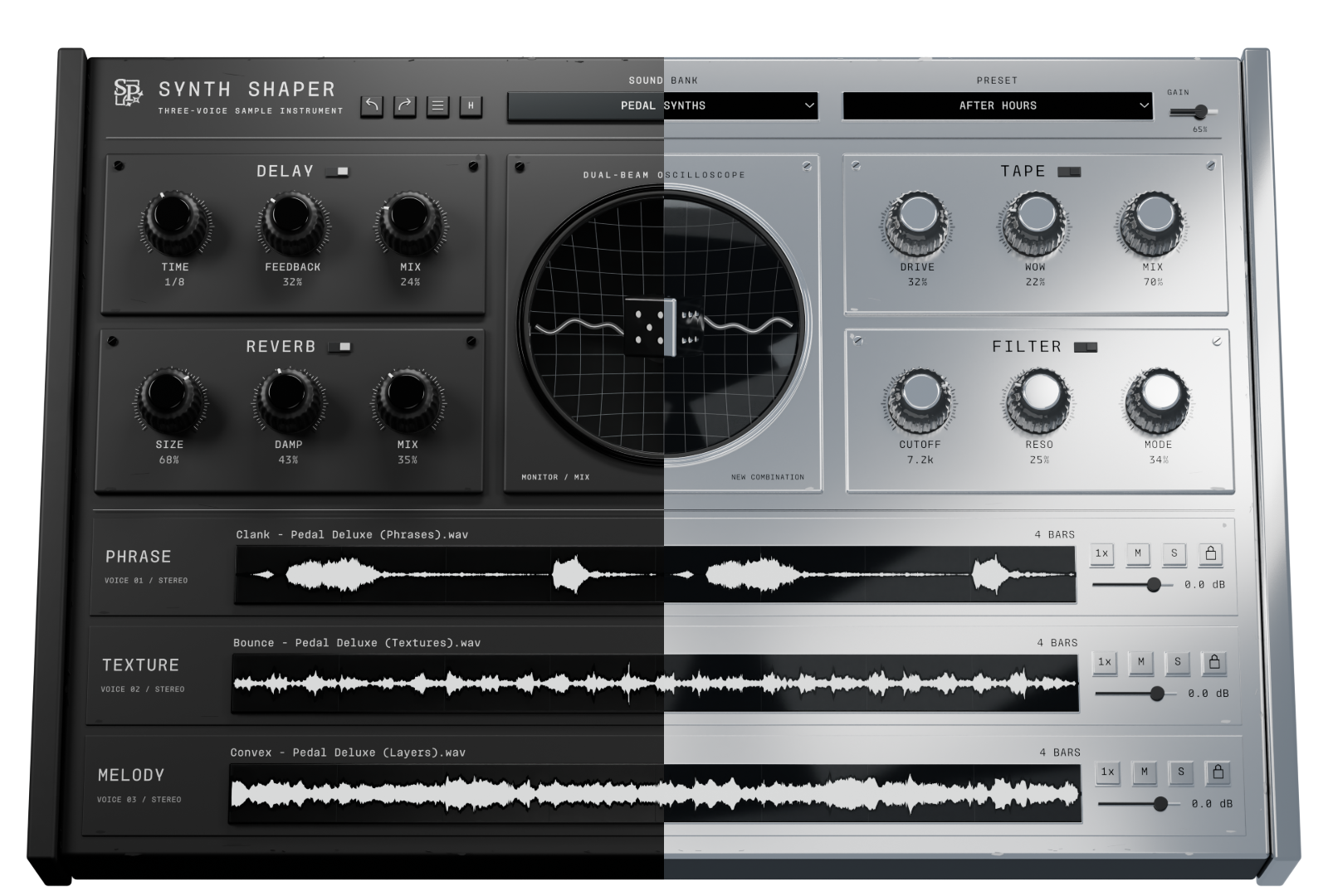
Task: Click the undo arrow button
Action: (372, 105)
